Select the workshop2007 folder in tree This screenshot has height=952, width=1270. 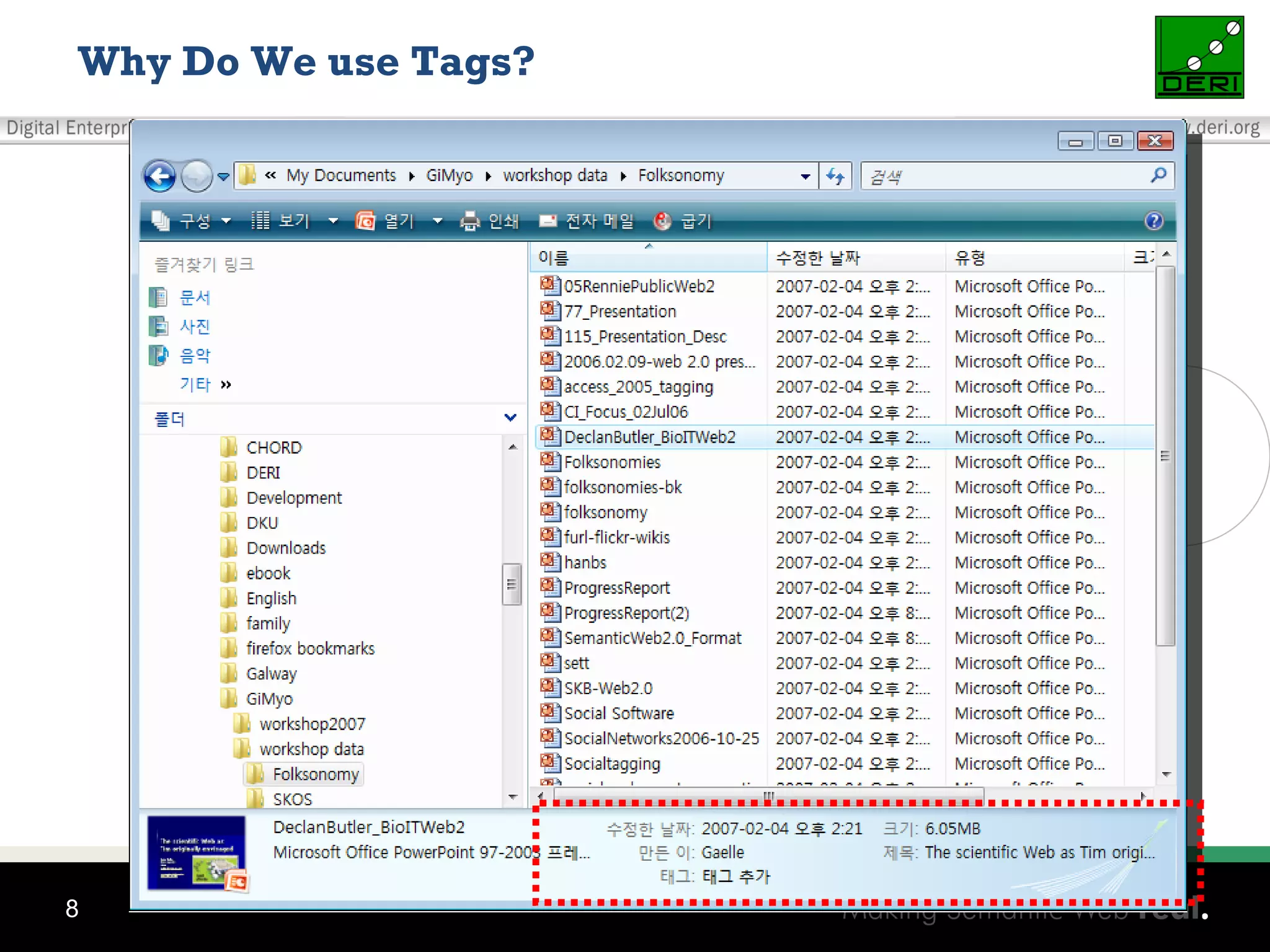point(312,724)
